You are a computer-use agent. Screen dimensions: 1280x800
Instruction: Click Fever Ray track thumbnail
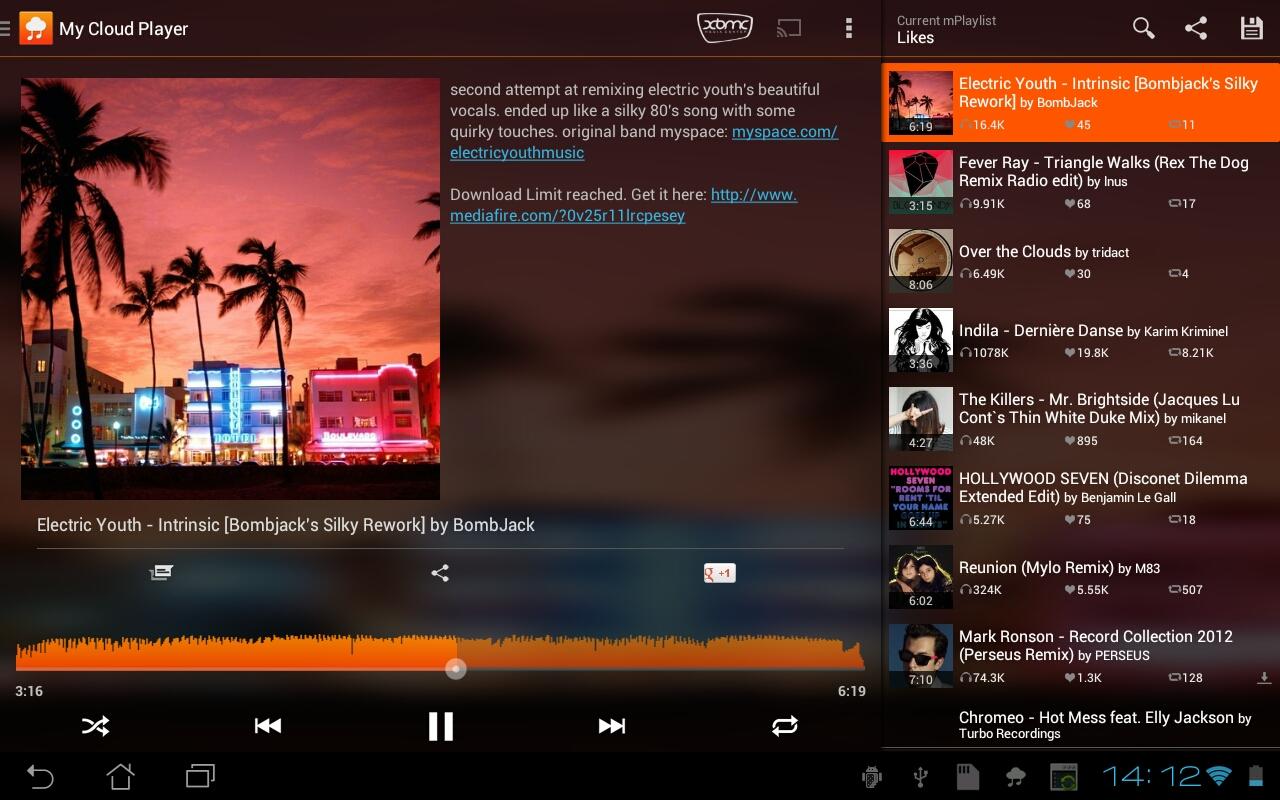921,182
